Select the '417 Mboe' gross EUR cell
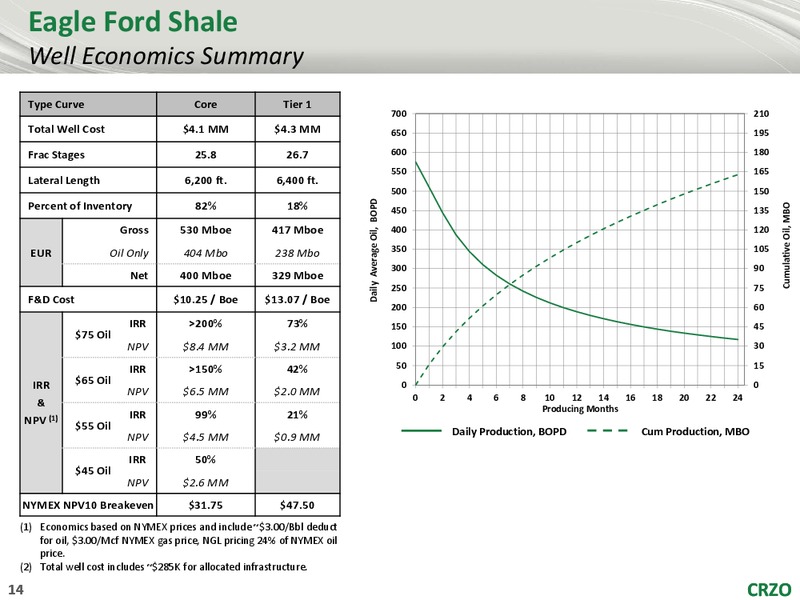 [297, 230]
